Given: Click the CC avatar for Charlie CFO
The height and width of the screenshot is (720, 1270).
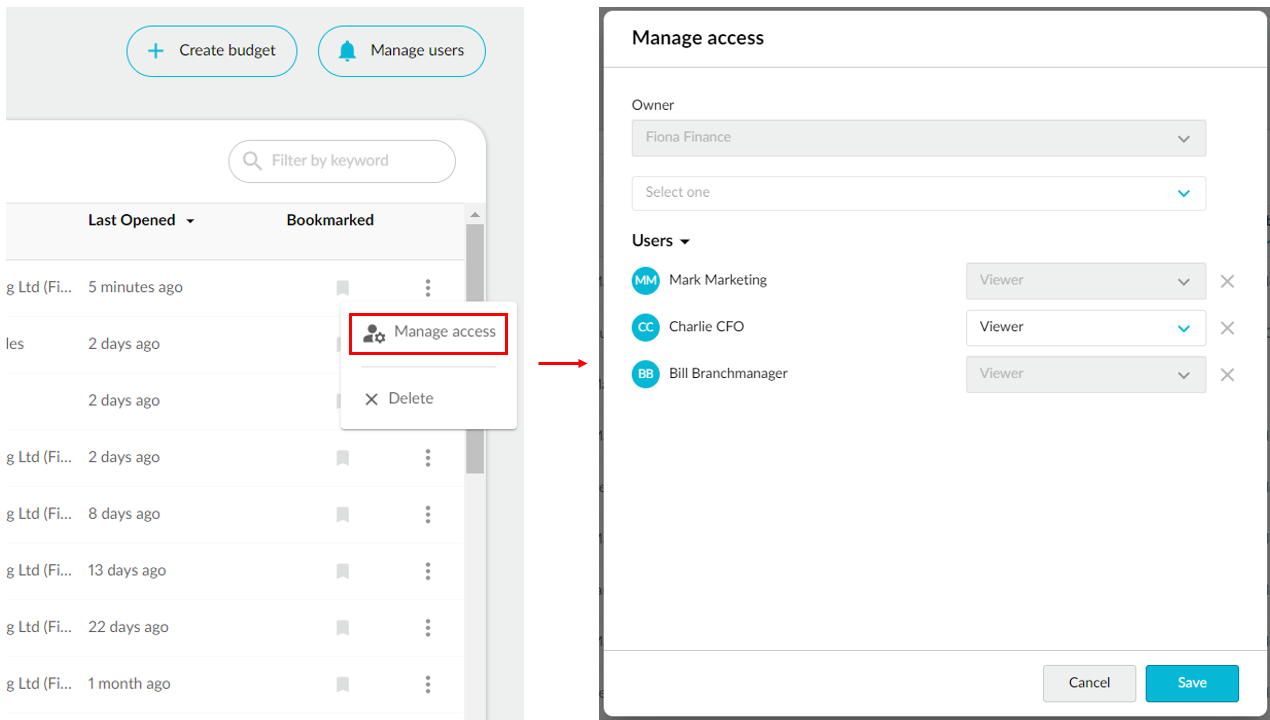Looking at the screenshot, I should [646, 327].
